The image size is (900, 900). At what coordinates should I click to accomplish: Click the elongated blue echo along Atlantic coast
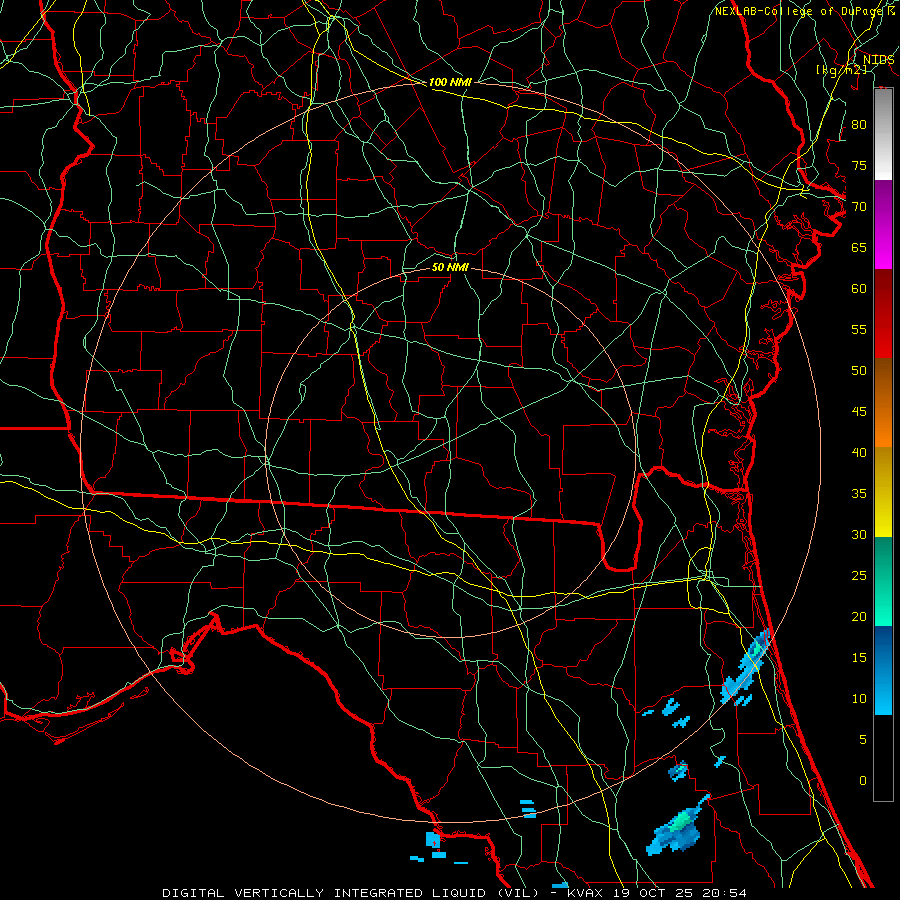tap(746, 667)
